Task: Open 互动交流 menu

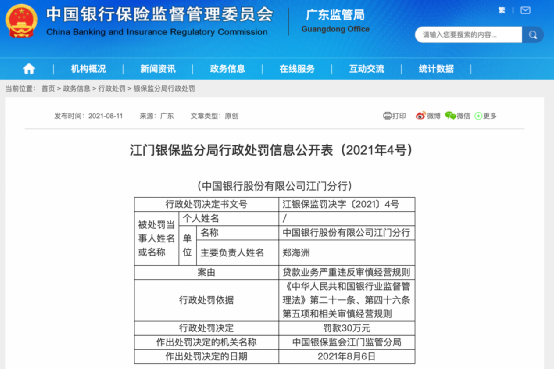Action: coord(366,69)
